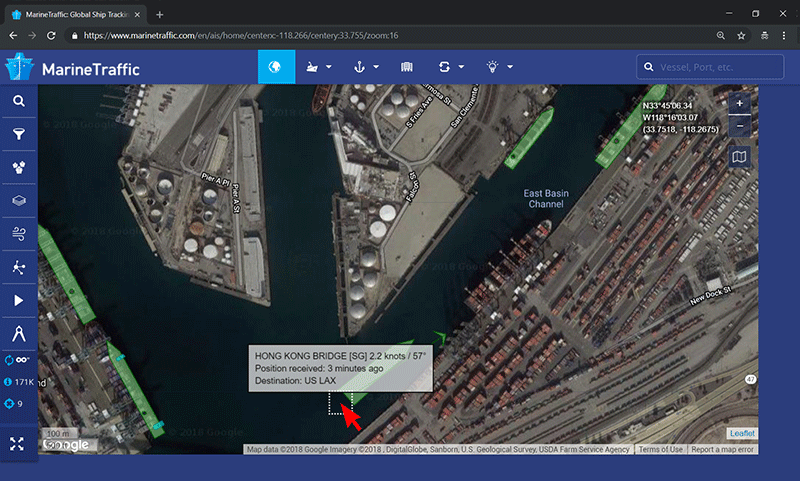Open the Live Map globe tab
800x481 pixels.
tap(276, 67)
